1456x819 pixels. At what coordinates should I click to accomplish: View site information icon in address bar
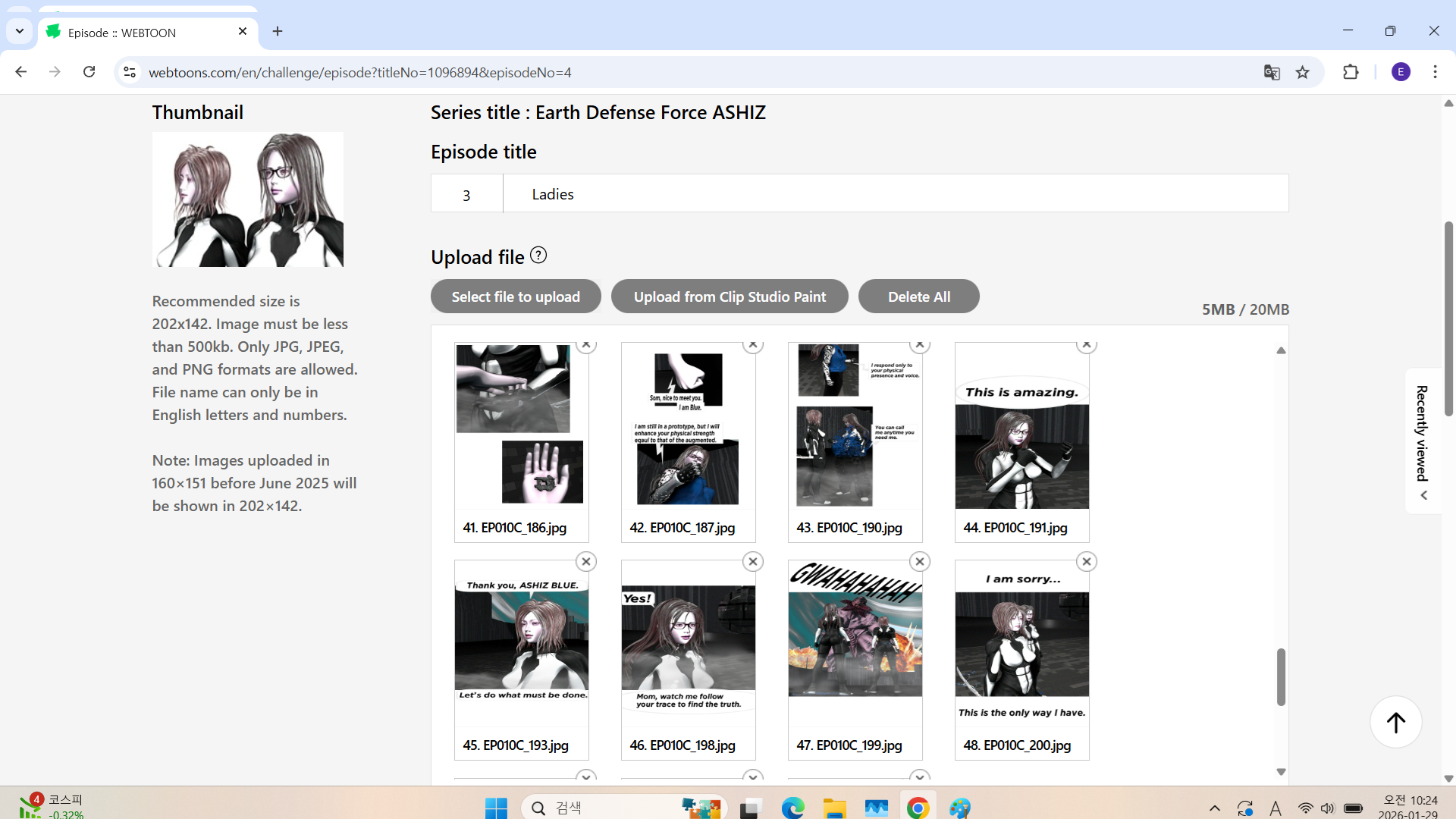(x=130, y=73)
